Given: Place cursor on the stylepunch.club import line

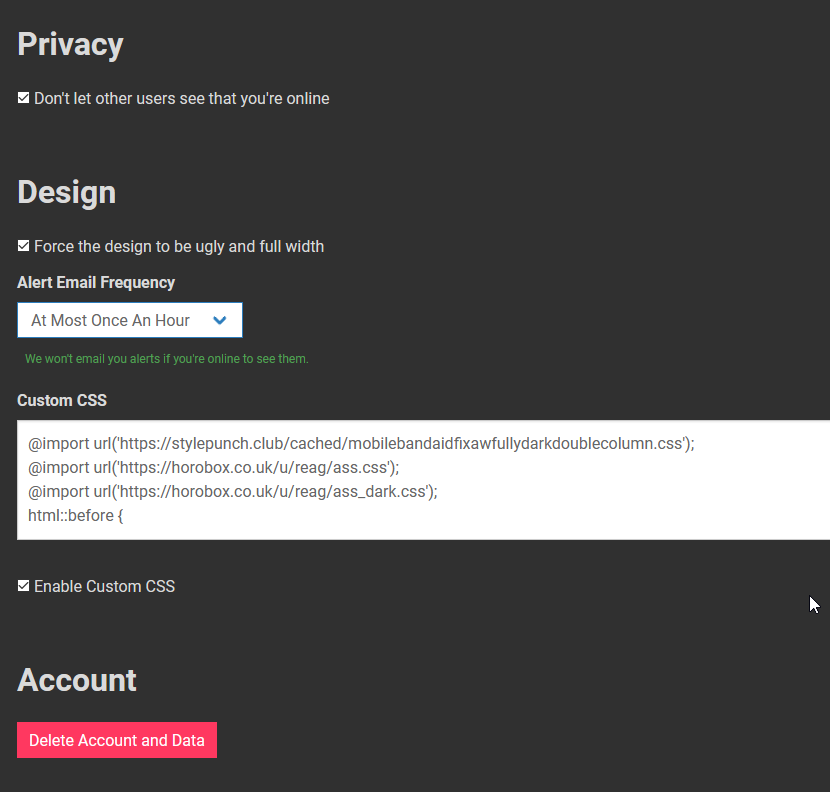Looking at the screenshot, I should pyautogui.click(x=361, y=444).
